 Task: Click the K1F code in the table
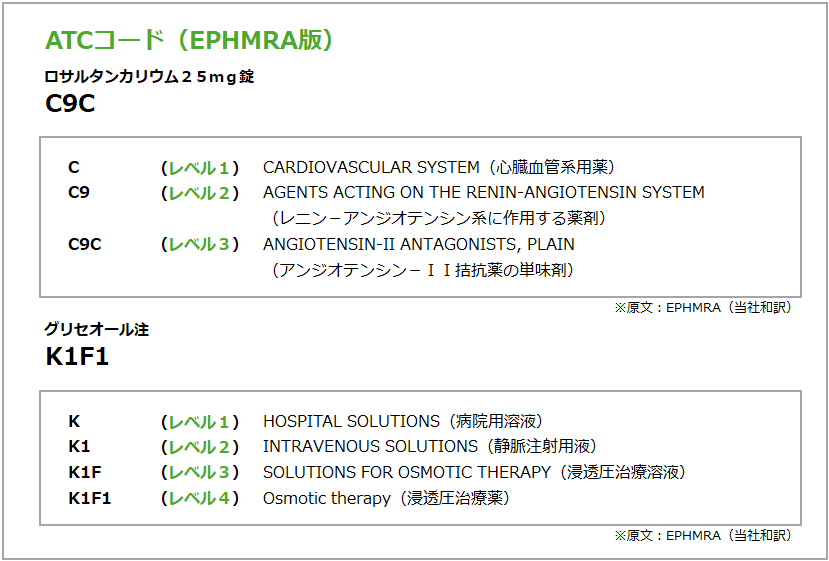[x=85, y=472]
